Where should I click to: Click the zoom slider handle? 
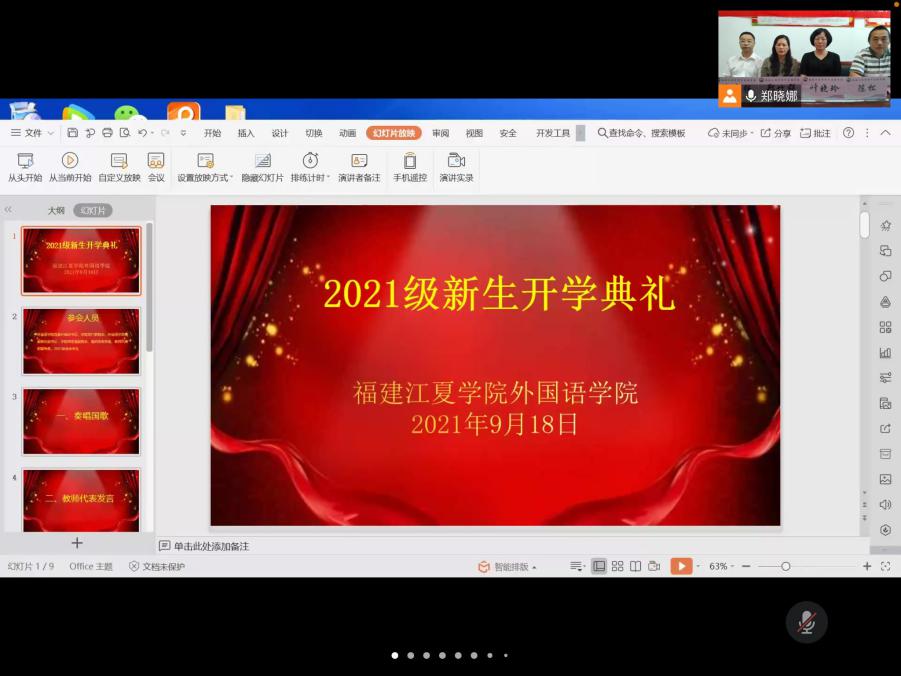(786, 566)
